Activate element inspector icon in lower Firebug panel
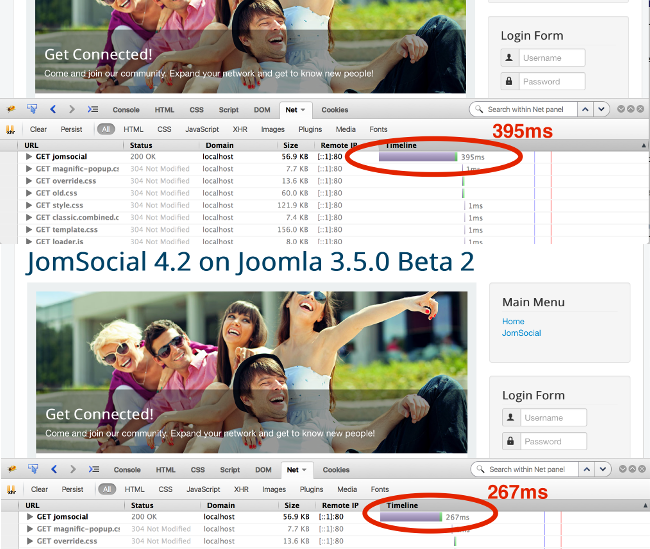The height and width of the screenshot is (549, 650). [x=33, y=469]
